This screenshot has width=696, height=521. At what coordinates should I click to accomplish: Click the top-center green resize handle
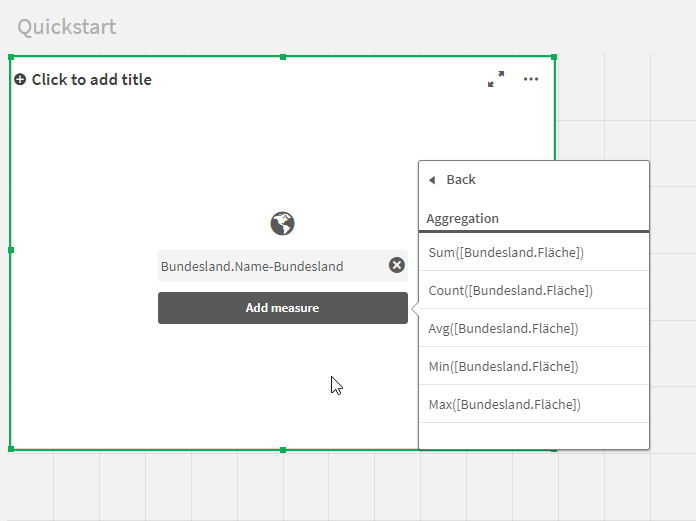pos(283,57)
